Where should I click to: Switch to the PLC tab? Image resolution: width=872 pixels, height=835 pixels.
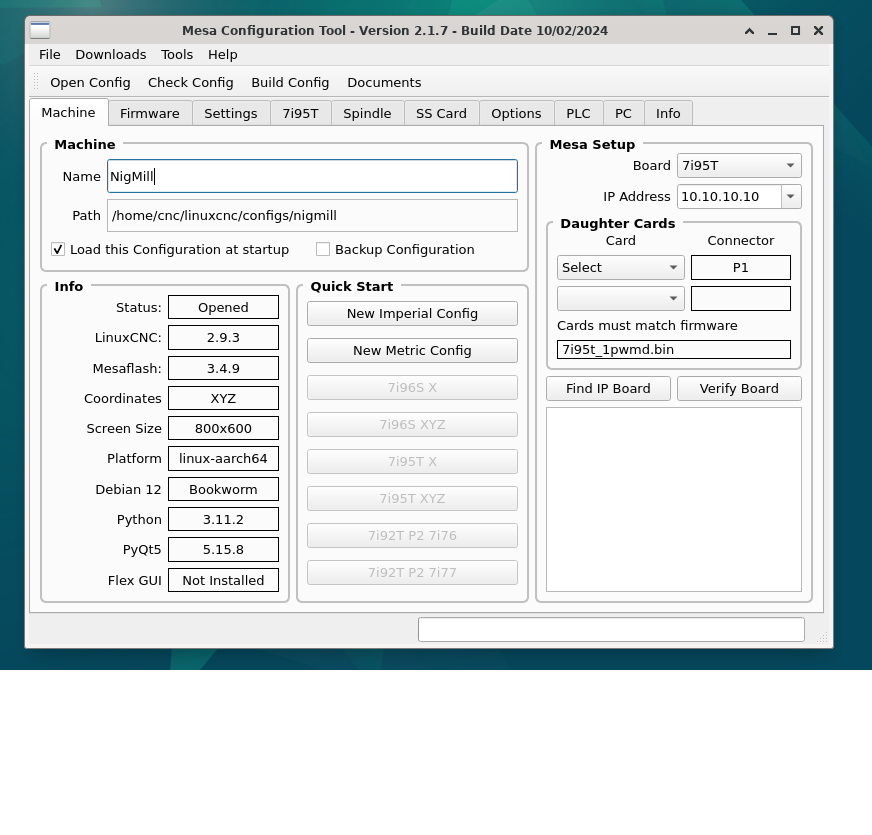pos(578,113)
